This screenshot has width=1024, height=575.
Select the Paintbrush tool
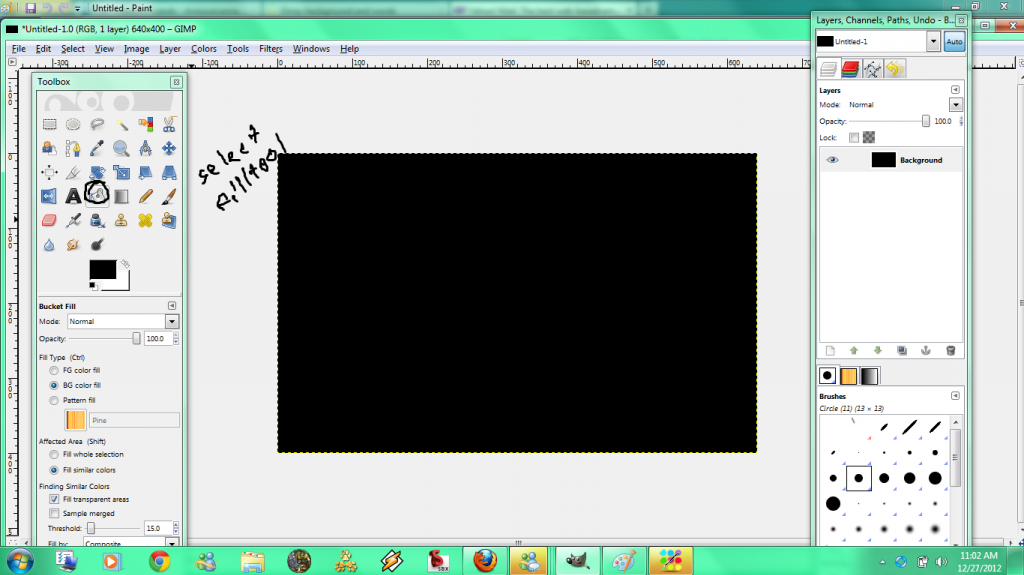click(169, 196)
